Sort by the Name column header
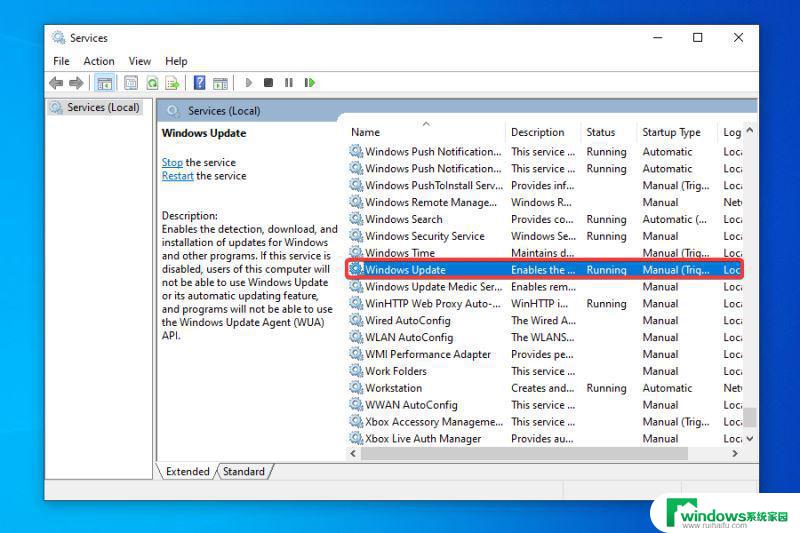This screenshot has width=800, height=533. (x=426, y=132)
